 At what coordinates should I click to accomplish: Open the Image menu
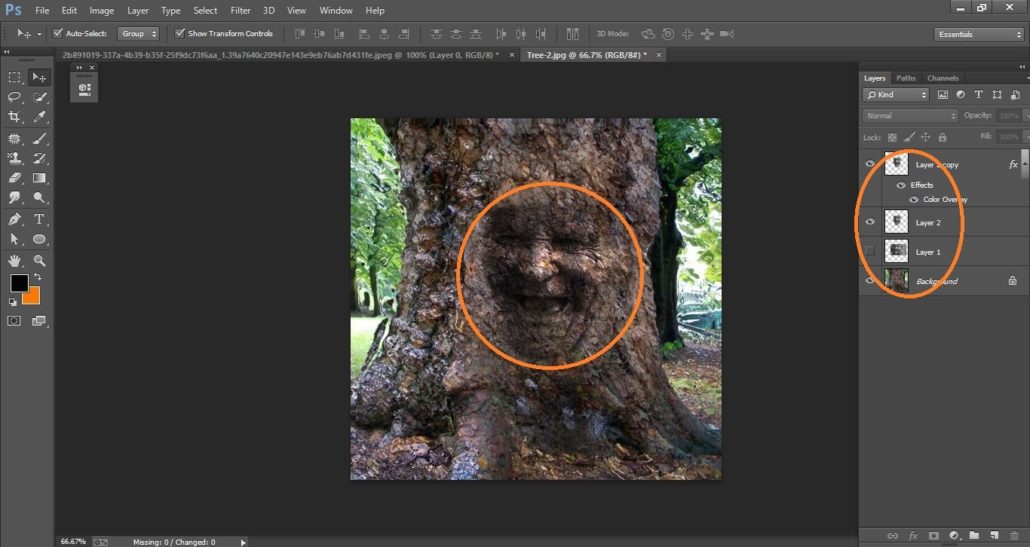point(101,11)
